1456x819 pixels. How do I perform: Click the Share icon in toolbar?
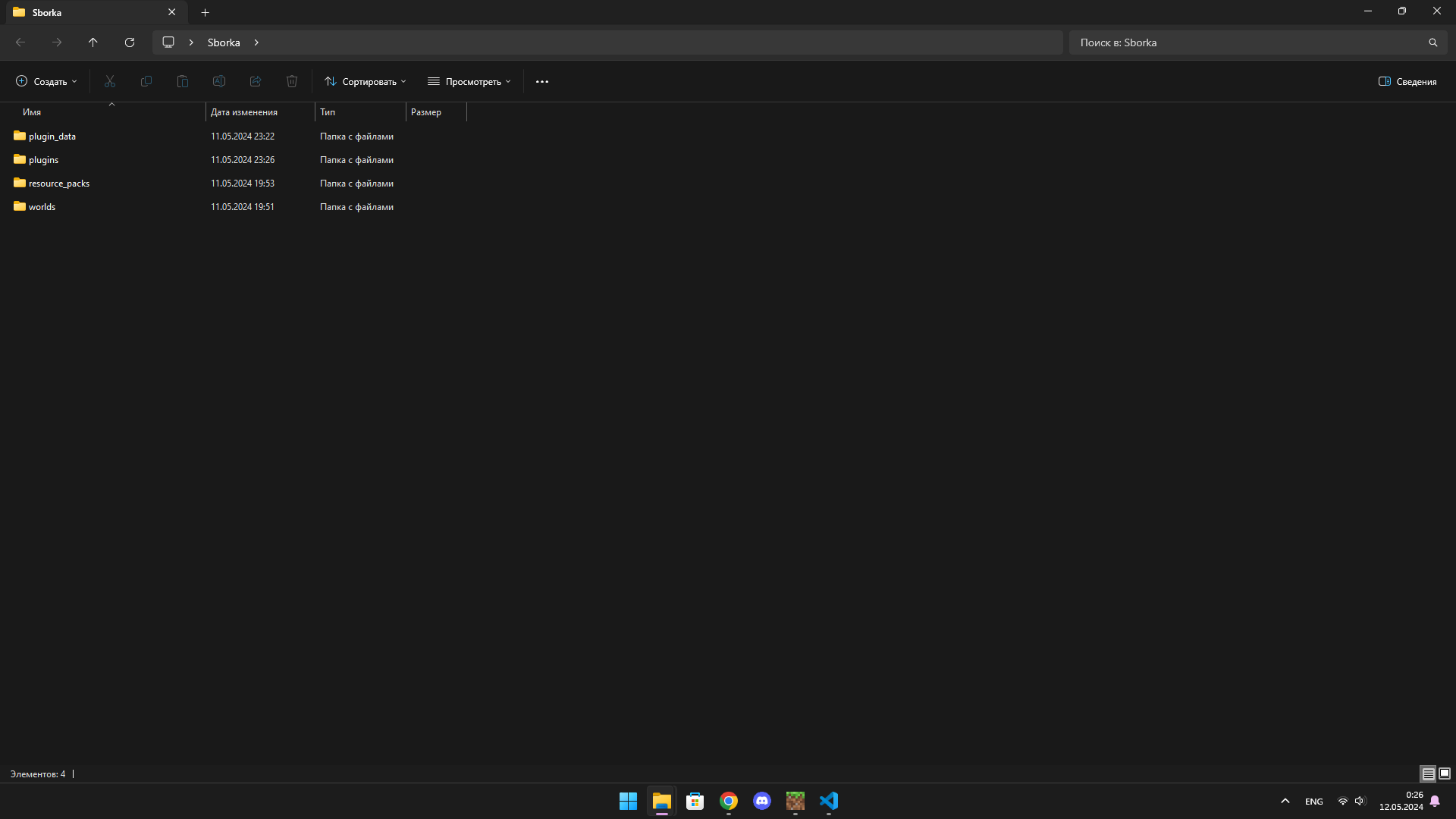tap(256, 81)
